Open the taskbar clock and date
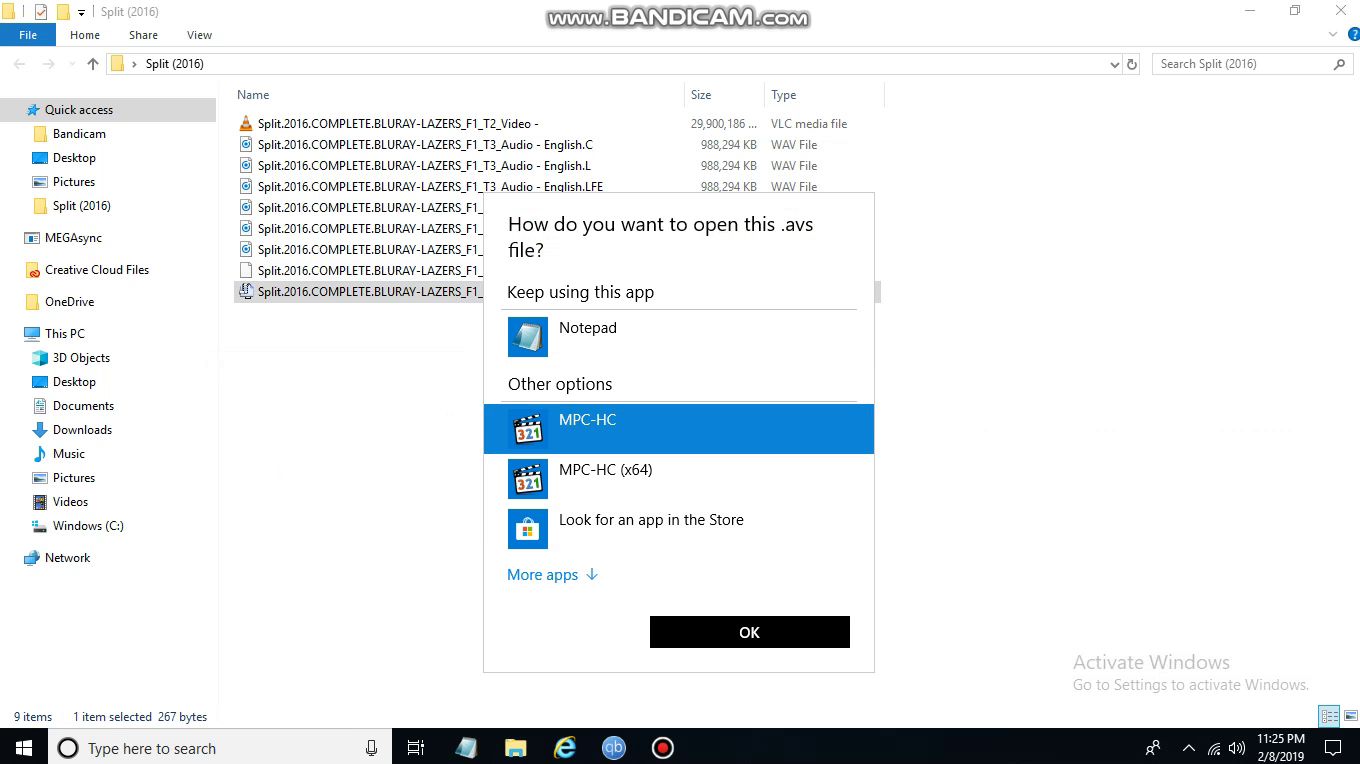The width and height of the screenshot is (1360, 764). (x=1281, y=748)
